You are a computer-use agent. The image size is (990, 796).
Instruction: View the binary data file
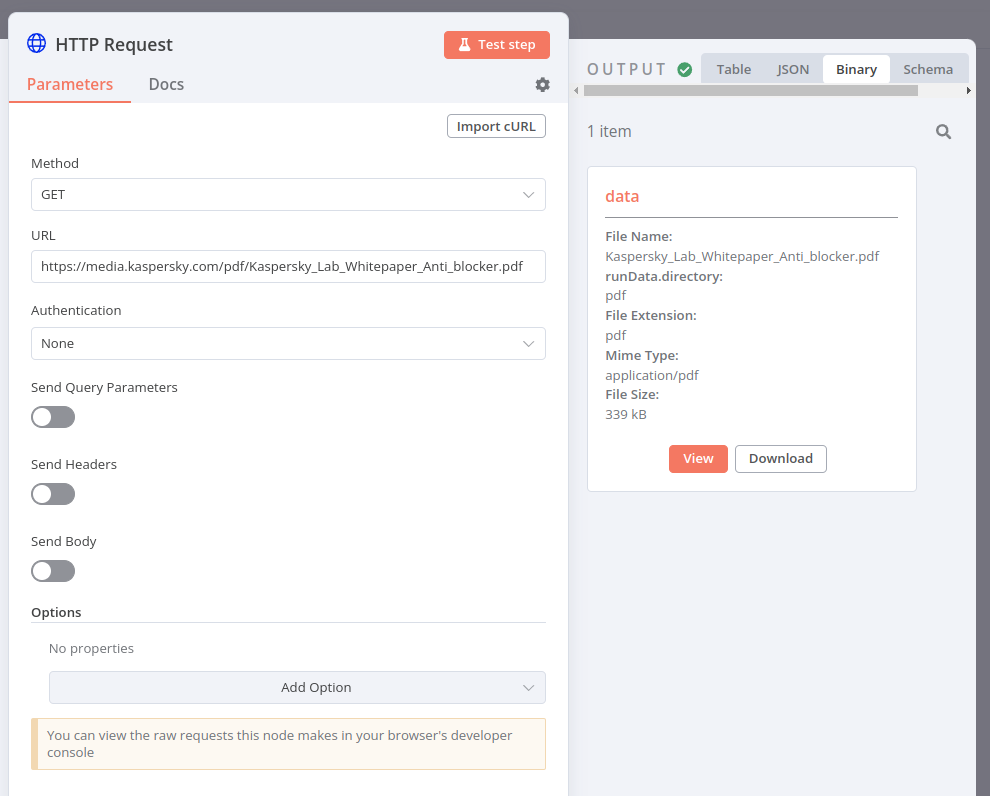(698, 459)
